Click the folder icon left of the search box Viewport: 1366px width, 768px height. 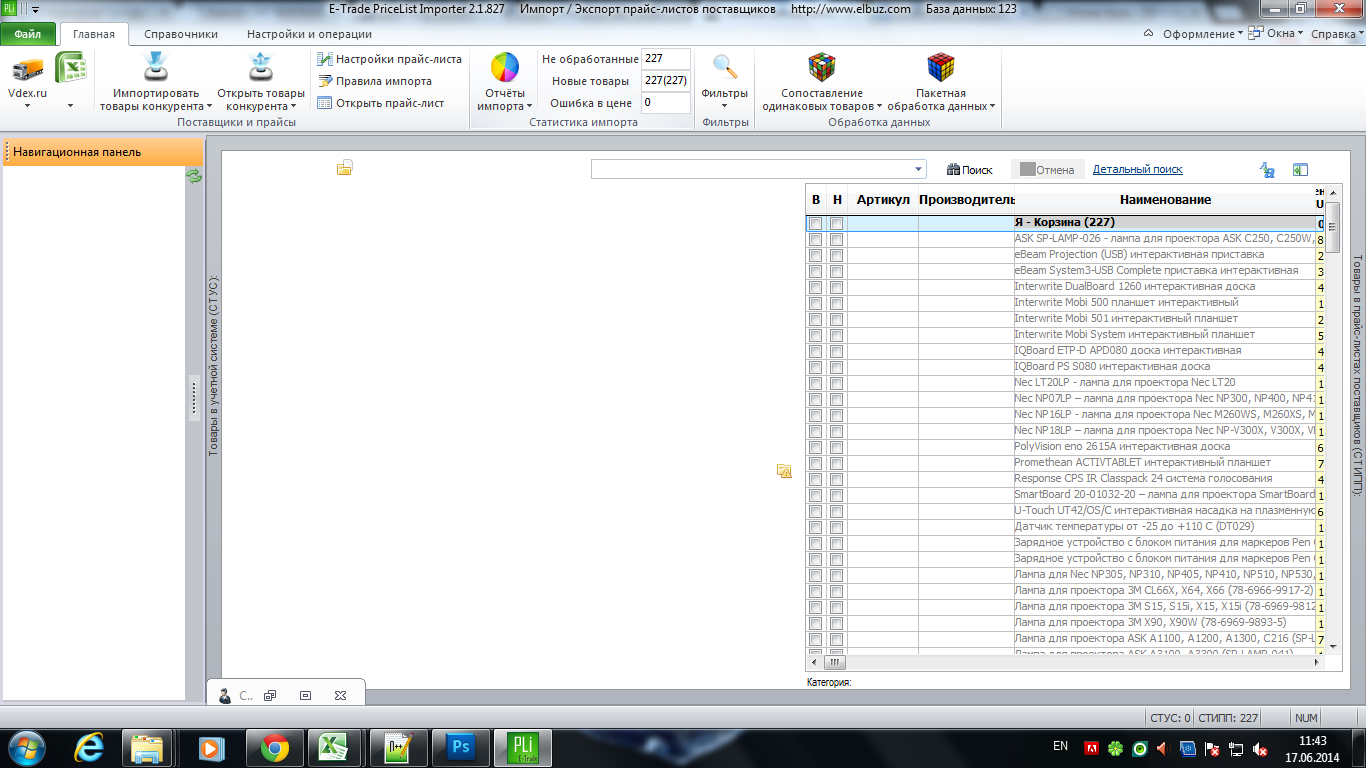[x=345, y=168]
